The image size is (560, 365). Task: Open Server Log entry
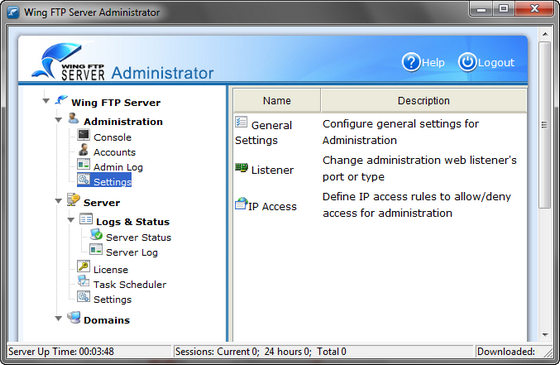132,252
